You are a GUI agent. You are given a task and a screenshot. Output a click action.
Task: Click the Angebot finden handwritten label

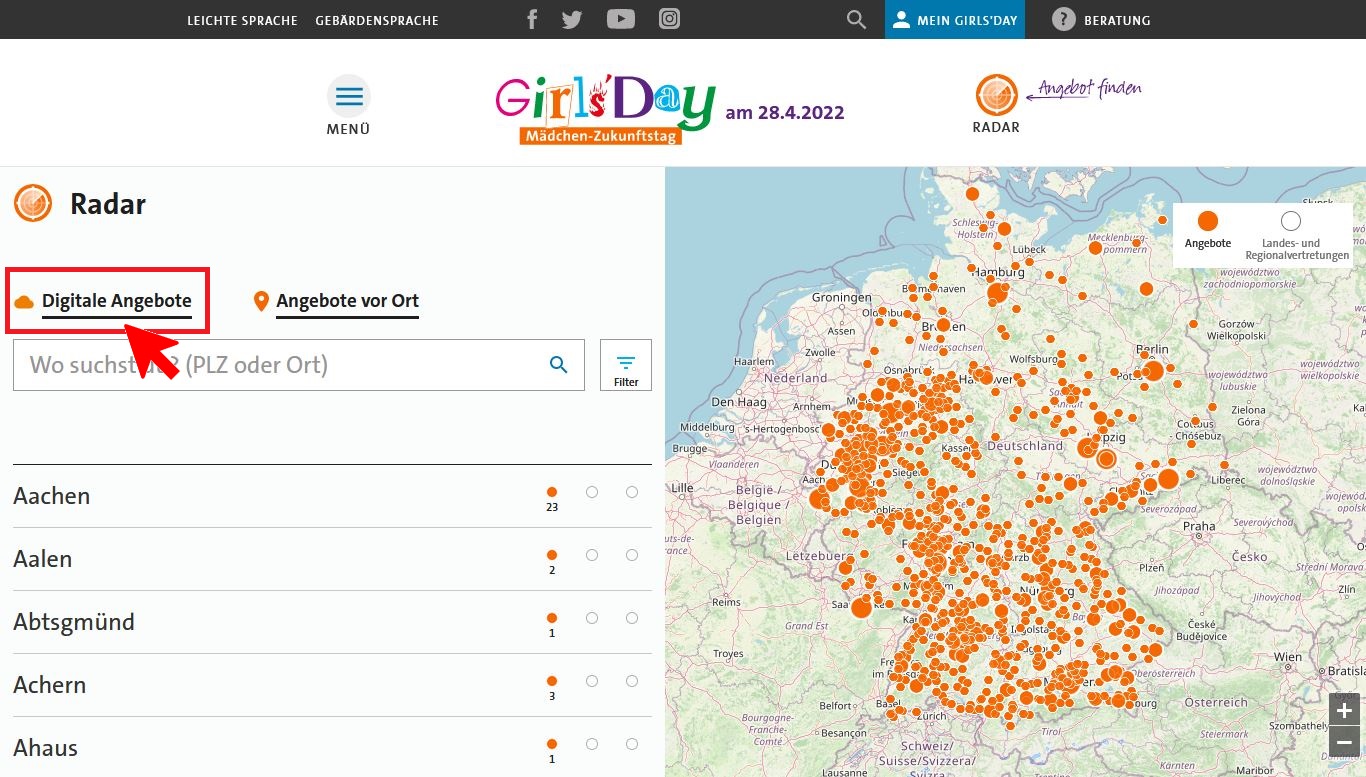tap(1084, 91)
